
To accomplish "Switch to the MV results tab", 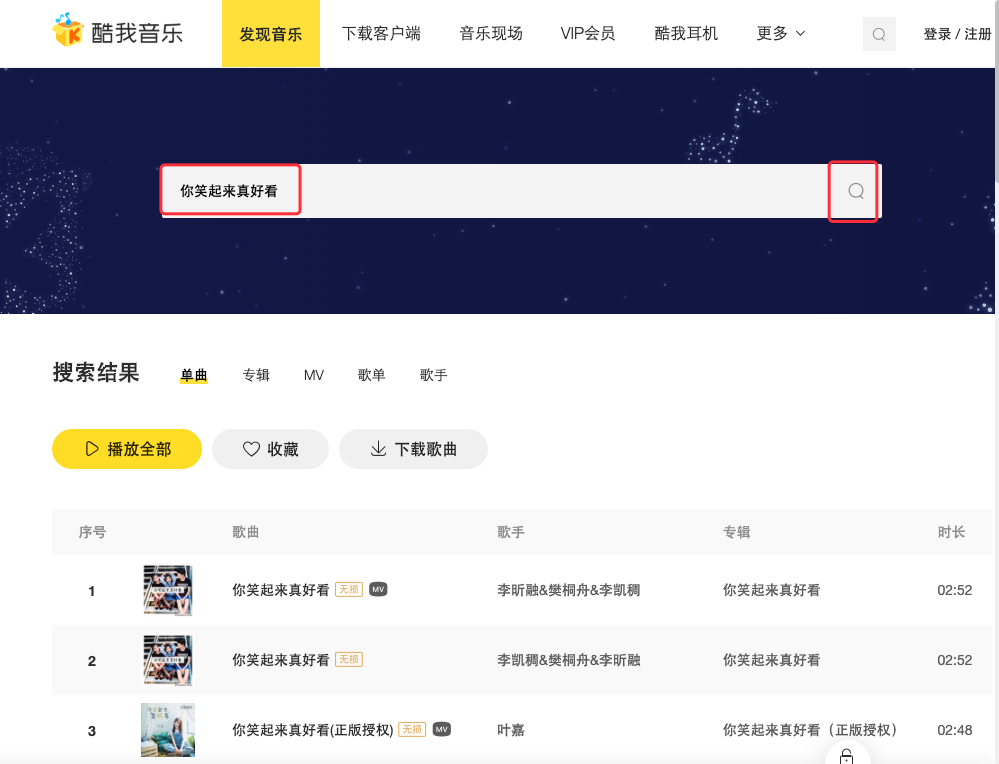I will (313, 374).
